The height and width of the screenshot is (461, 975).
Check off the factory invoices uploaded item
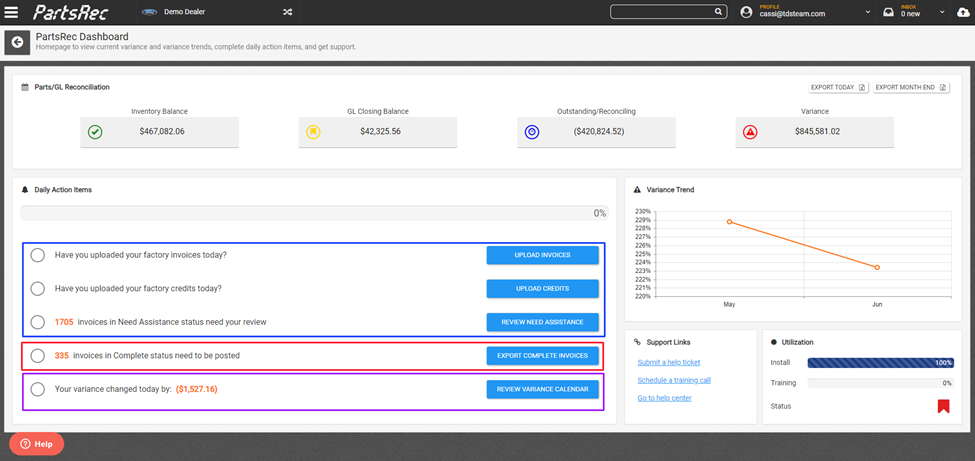coord(37,255)
